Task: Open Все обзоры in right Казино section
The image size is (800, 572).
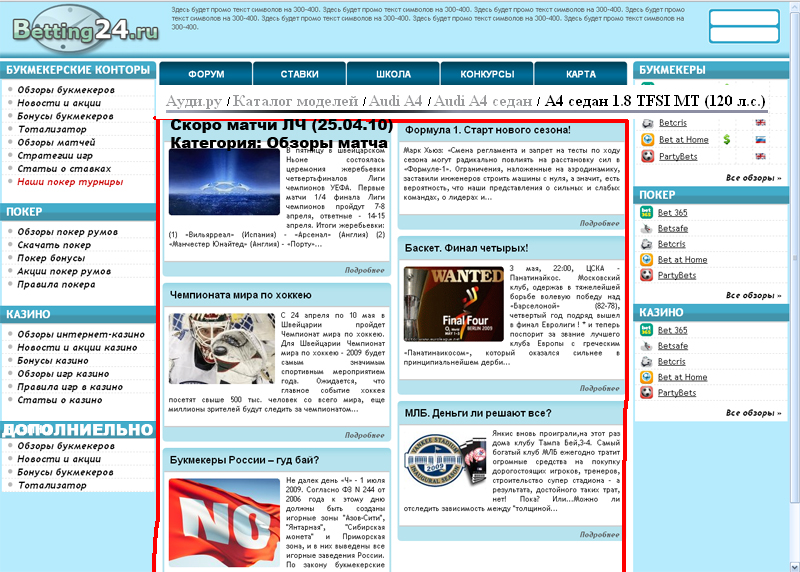Action: pyautogui.click(x=754, y=413)
